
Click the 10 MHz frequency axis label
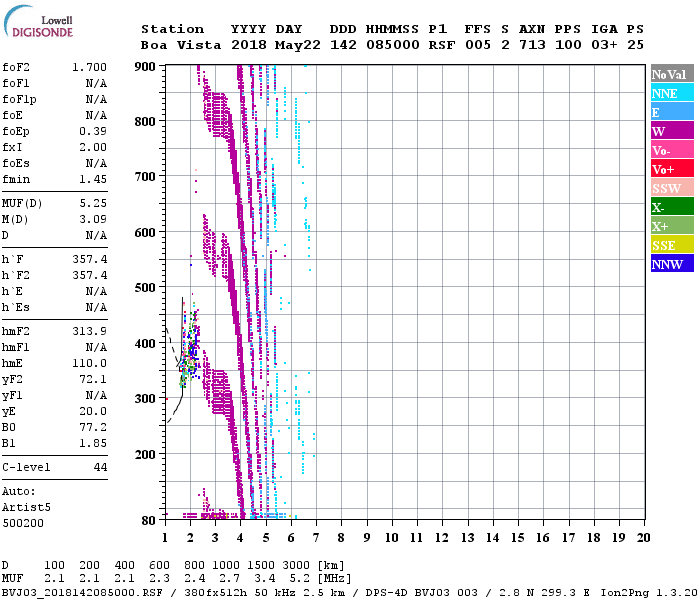tap(392, 538)
